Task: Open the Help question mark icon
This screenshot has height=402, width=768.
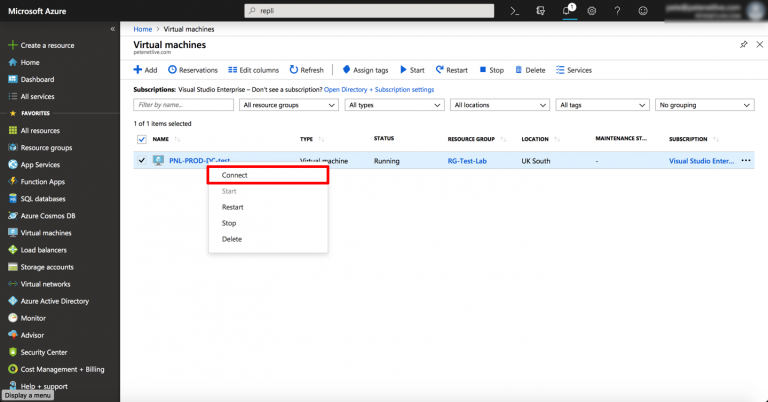Action: (x=617, y=11)
